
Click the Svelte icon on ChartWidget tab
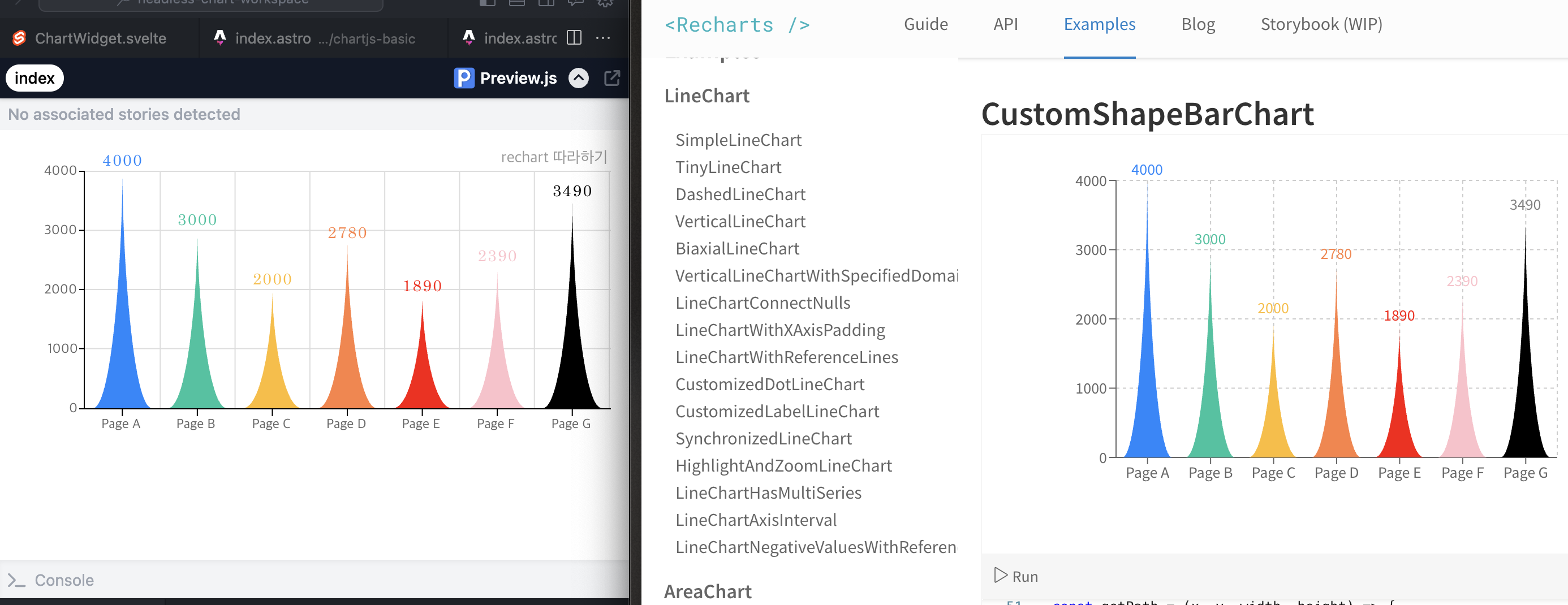pyautogui.click(x=19, y=38)
